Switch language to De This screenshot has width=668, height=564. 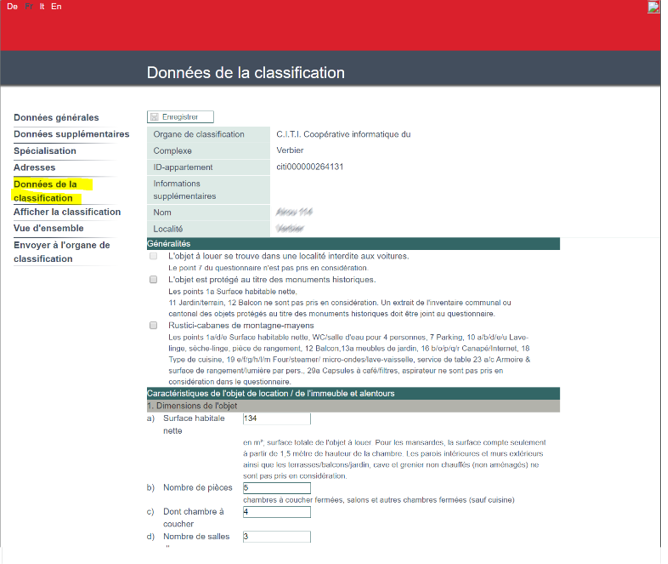pos(12,6)
